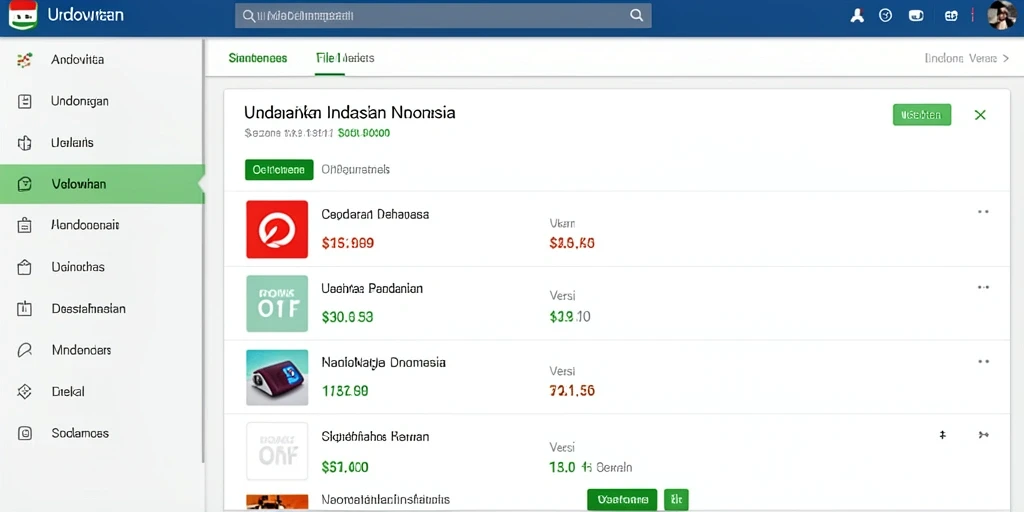Open the Andovirta sidebar item icon
The image size is (1024, 512).
(x=24, y=60)
